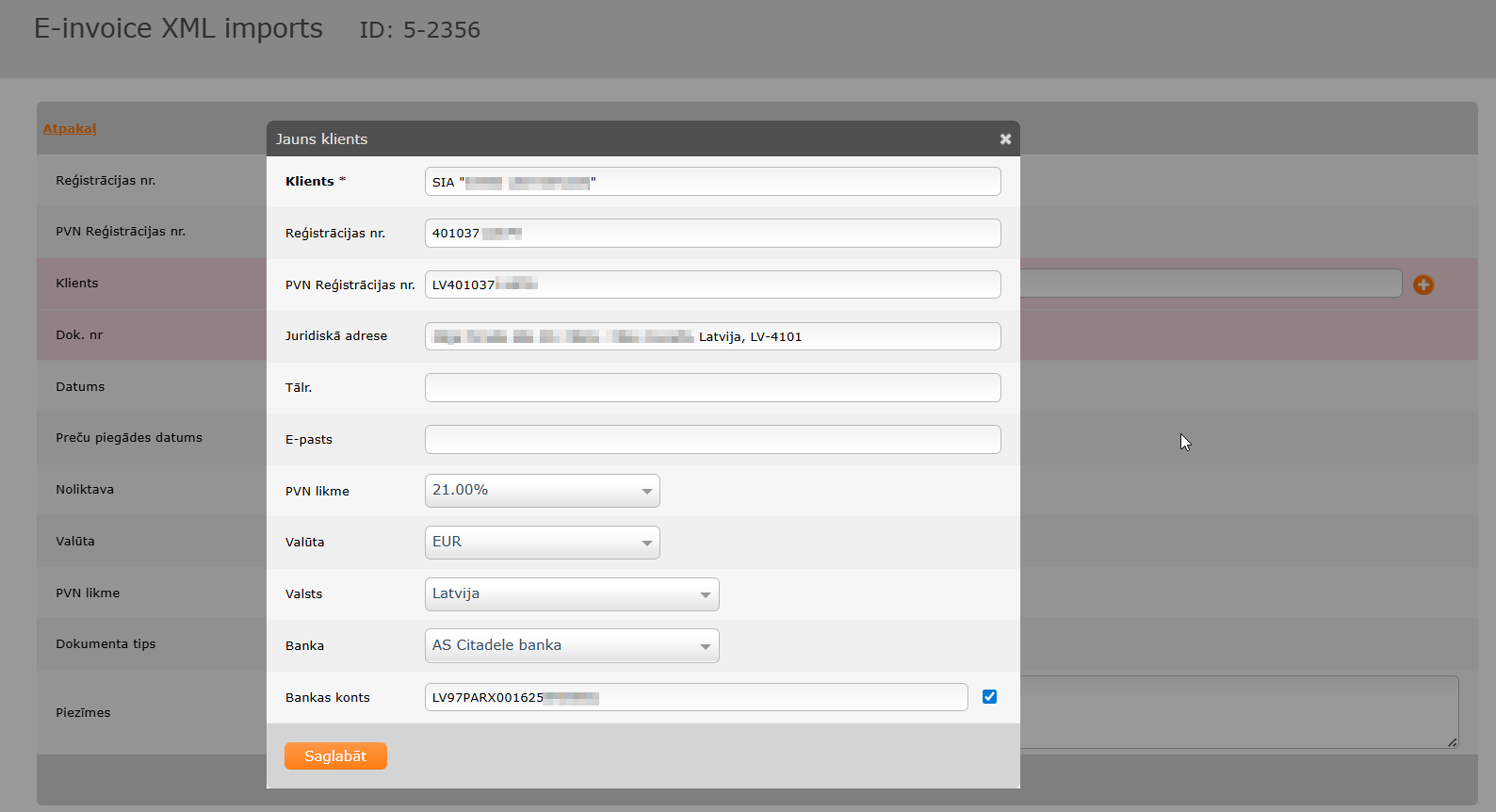Close the Jauns klients dialog
The height and width of the screenshot is (812, 1496).
tap(1005, 138)
